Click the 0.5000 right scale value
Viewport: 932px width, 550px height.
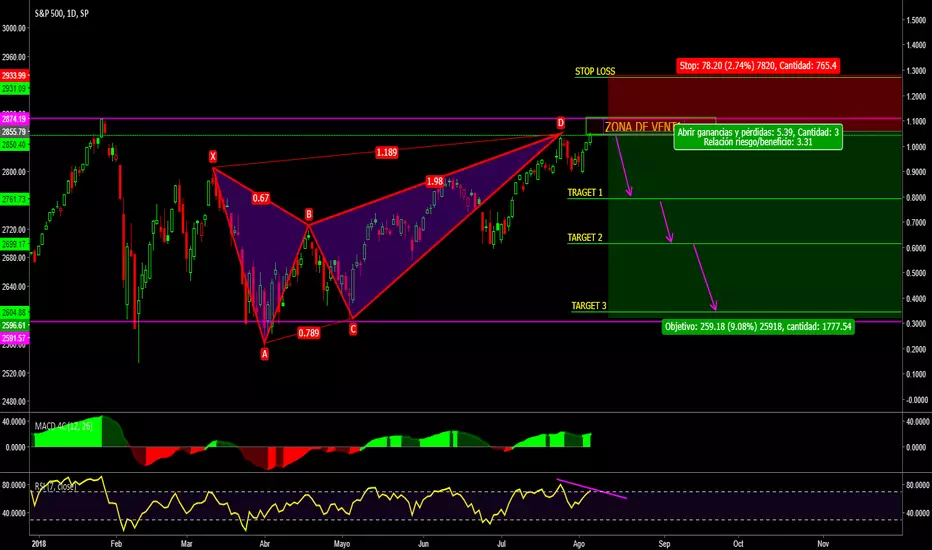click(x=916, y=274)
